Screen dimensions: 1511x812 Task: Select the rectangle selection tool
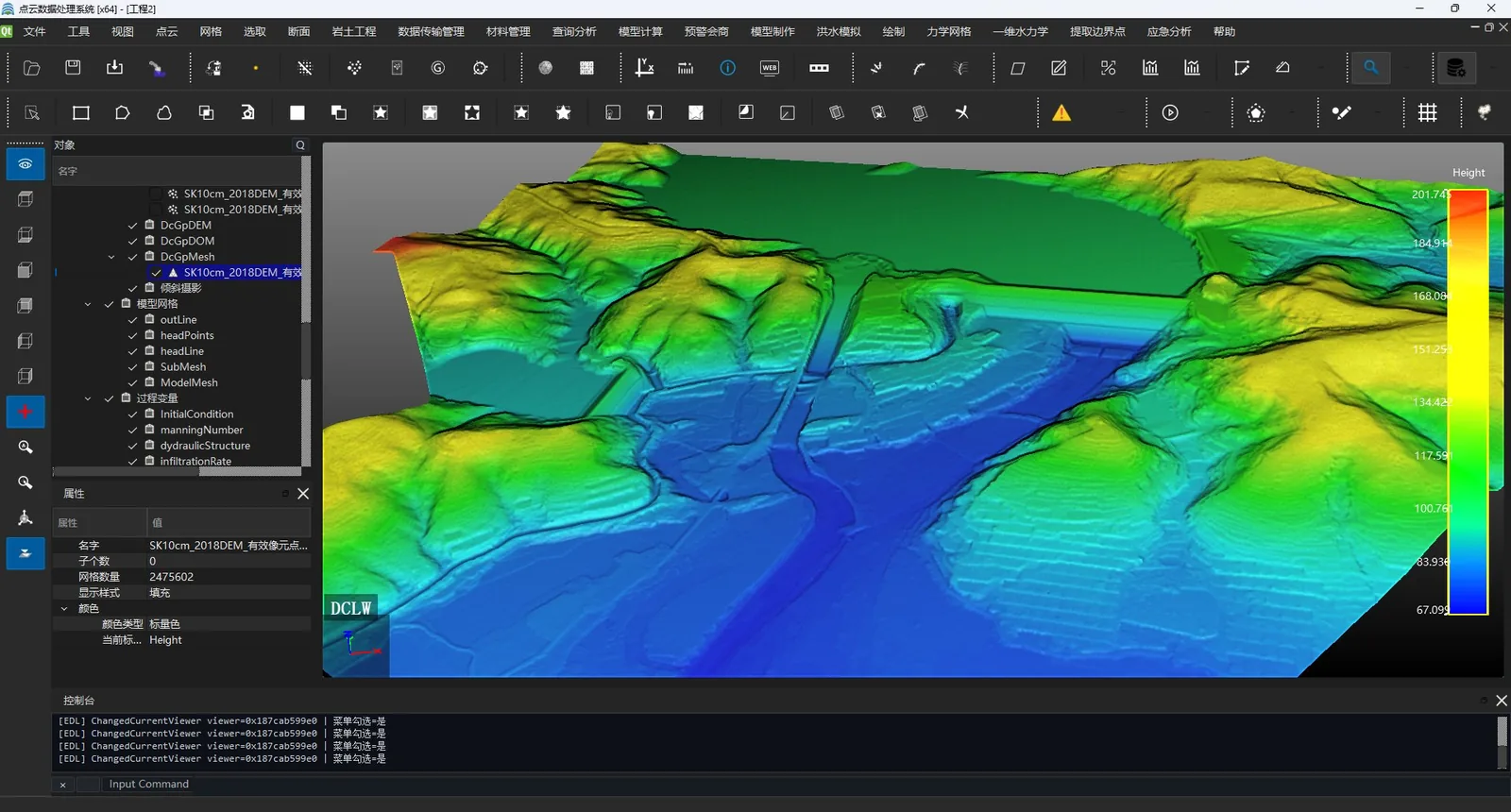[x=81, y=113]
